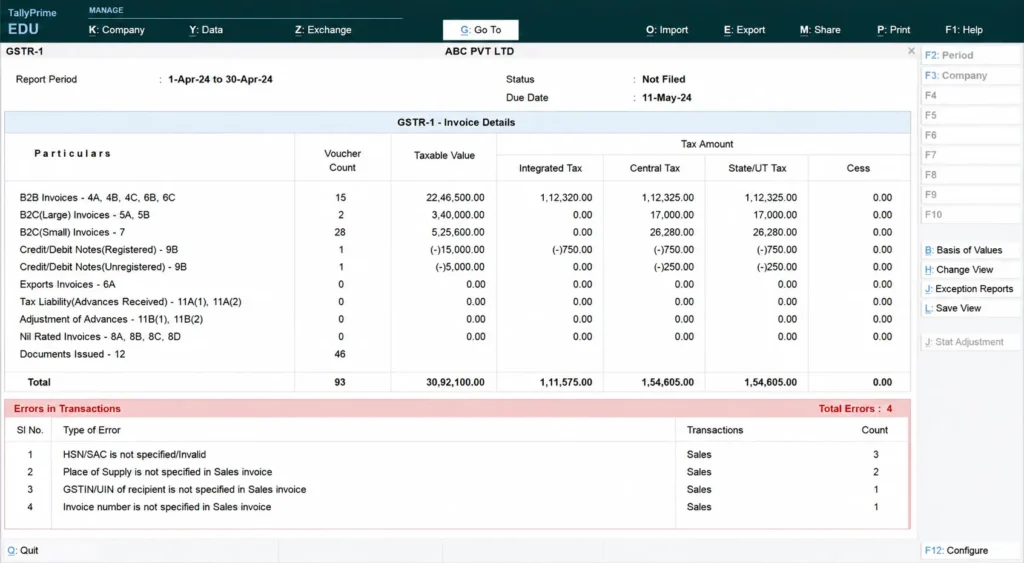Click F3: Company in the side panel
This screenshot has height=563, width=1024.
click(970, 76)
